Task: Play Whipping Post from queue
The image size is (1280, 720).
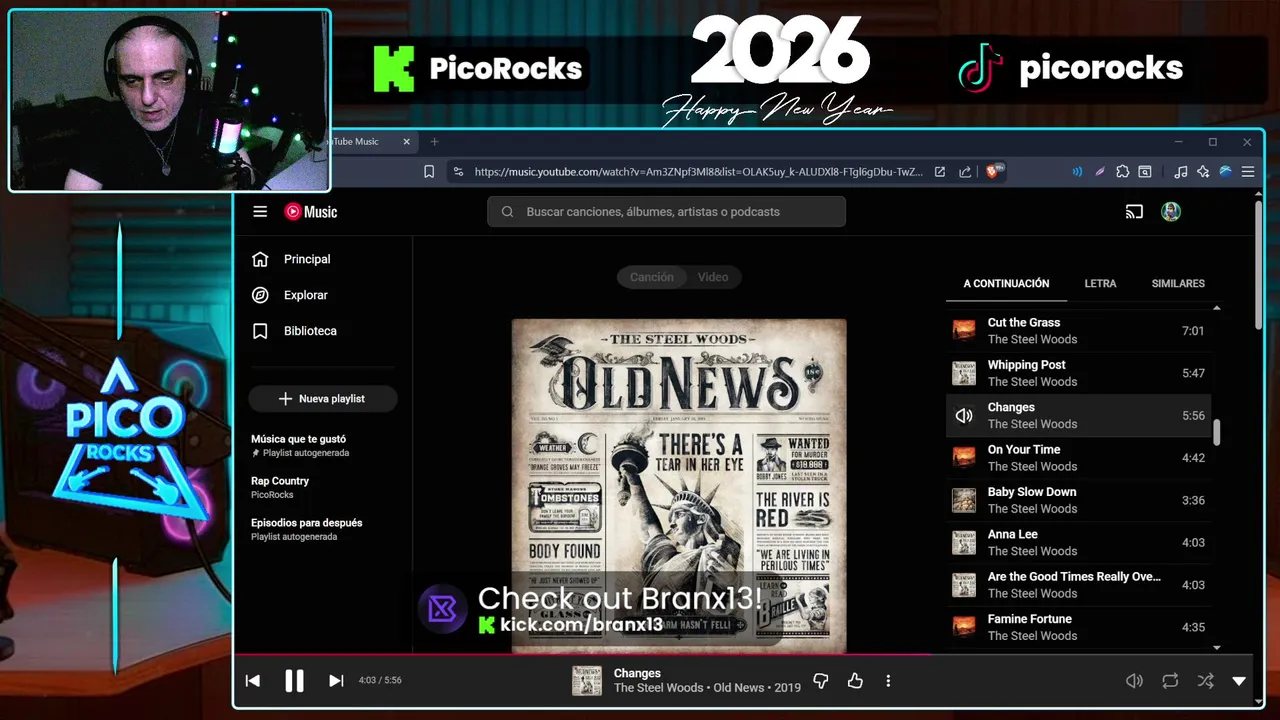Action: 1078,373
